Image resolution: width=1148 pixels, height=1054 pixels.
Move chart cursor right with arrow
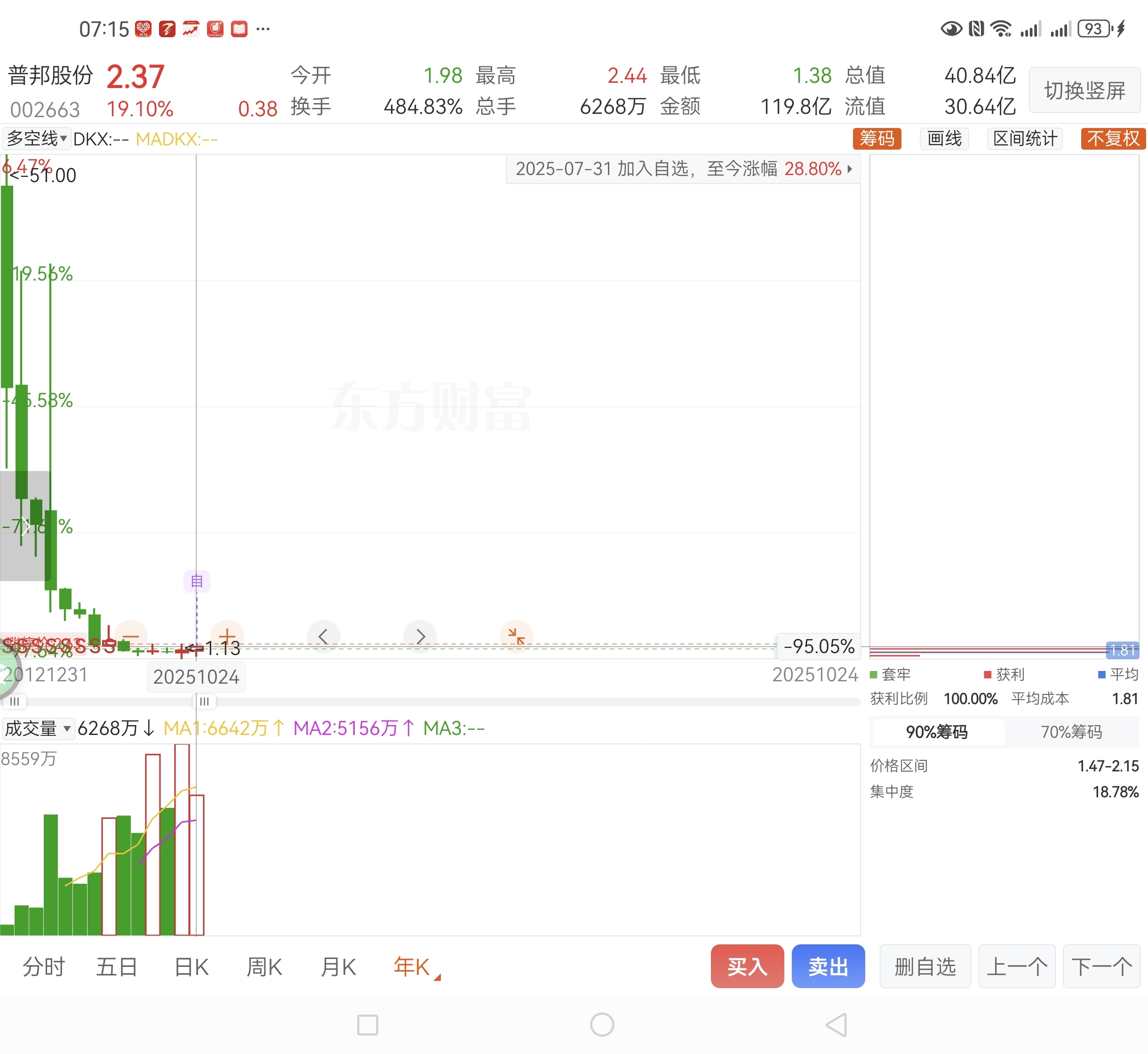[420, 637]
